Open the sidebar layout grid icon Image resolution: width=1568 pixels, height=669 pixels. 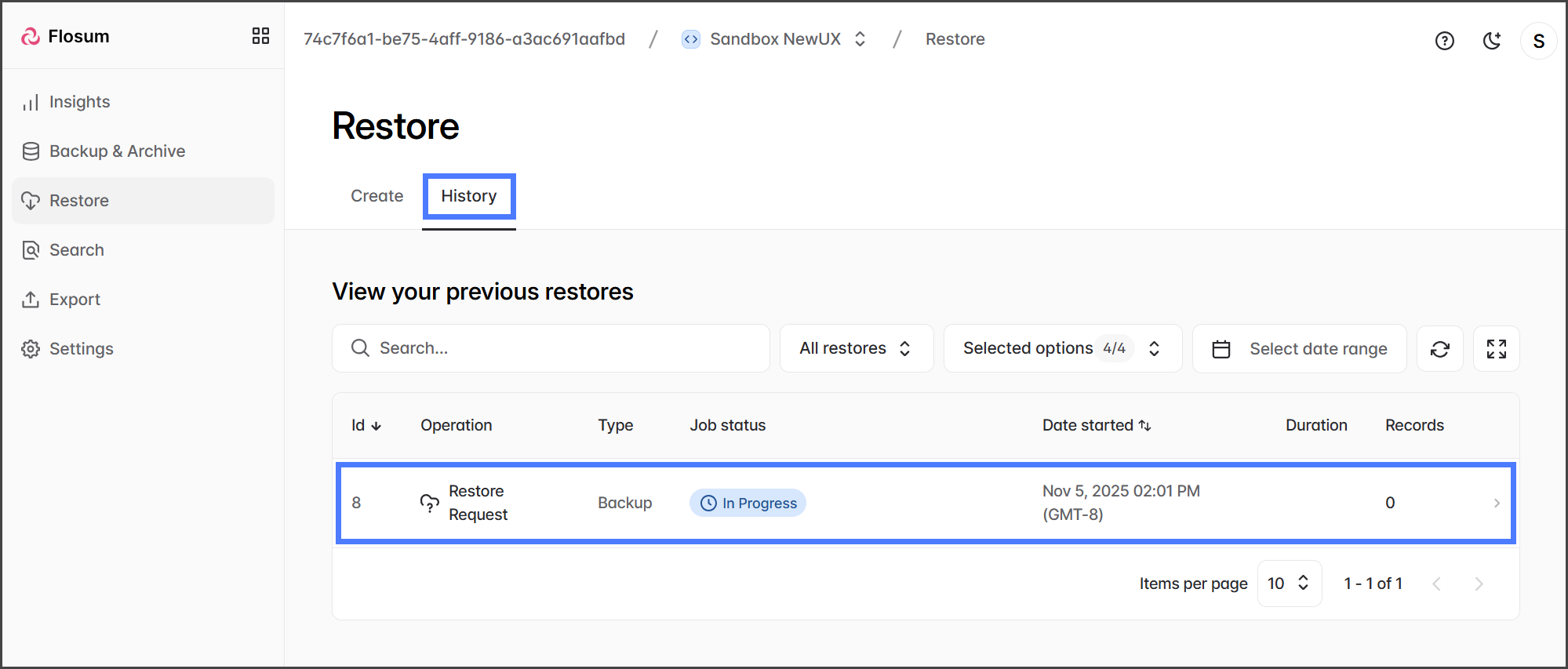(x=260, y=36)
